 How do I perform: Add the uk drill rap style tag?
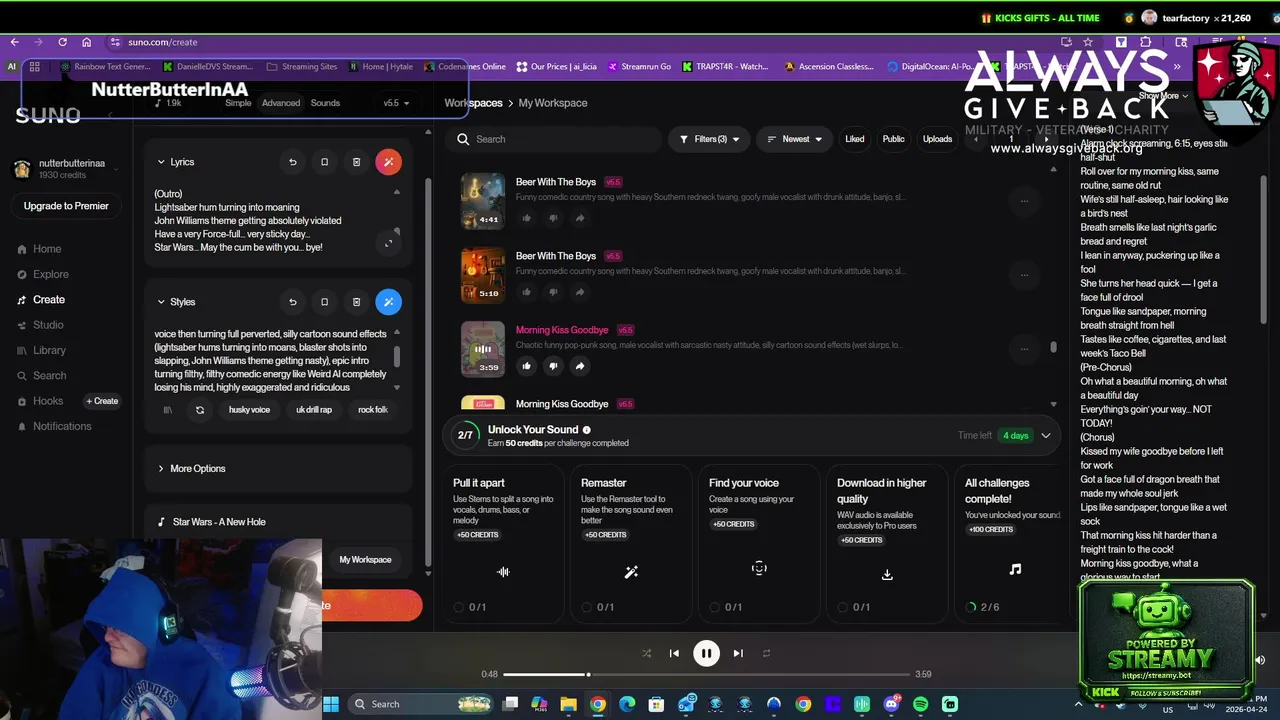point(314,410)
